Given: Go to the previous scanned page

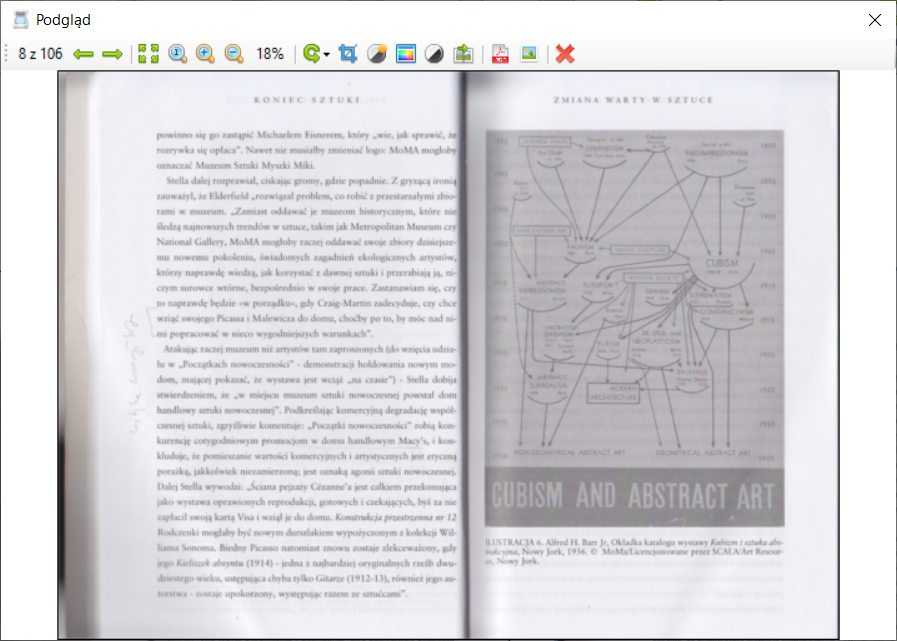Looking at the screenshot, I should click(x=83, y=54).
